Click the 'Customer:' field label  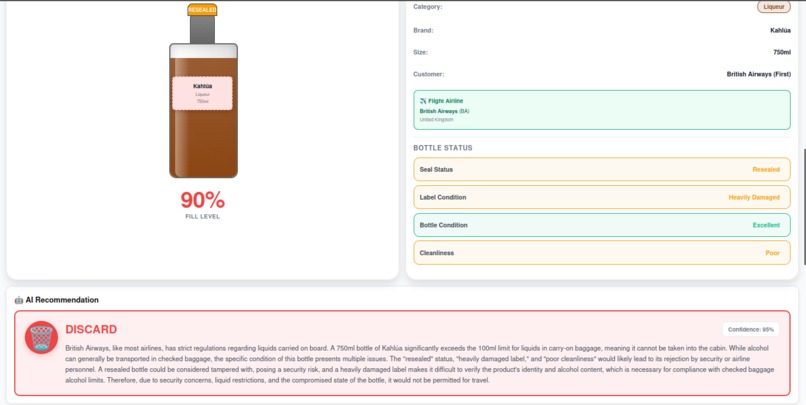[x=429, y=75]
